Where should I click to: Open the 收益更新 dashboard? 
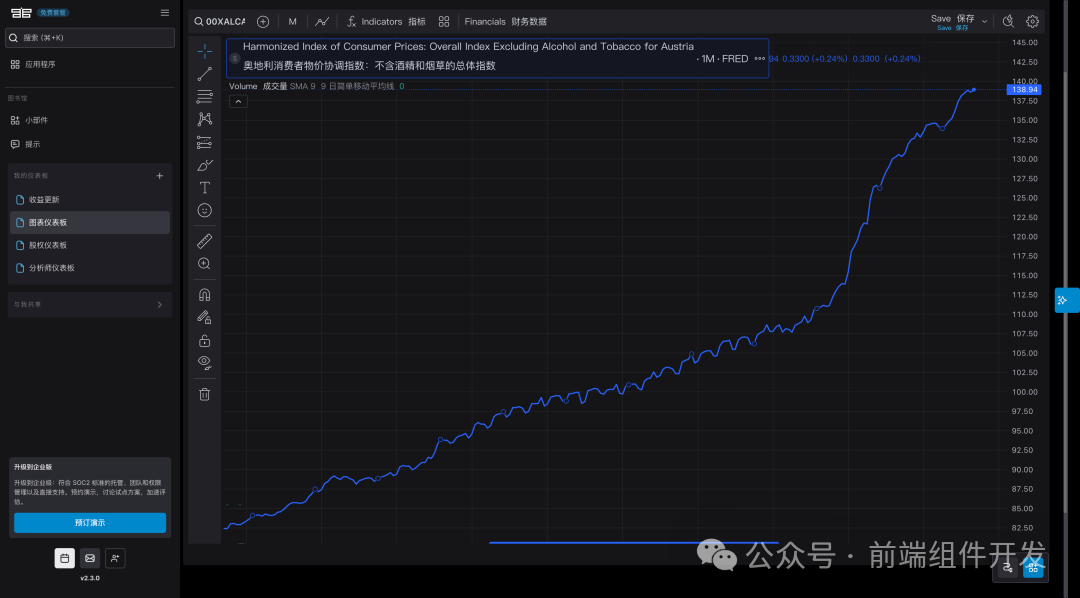pos(90,200)
